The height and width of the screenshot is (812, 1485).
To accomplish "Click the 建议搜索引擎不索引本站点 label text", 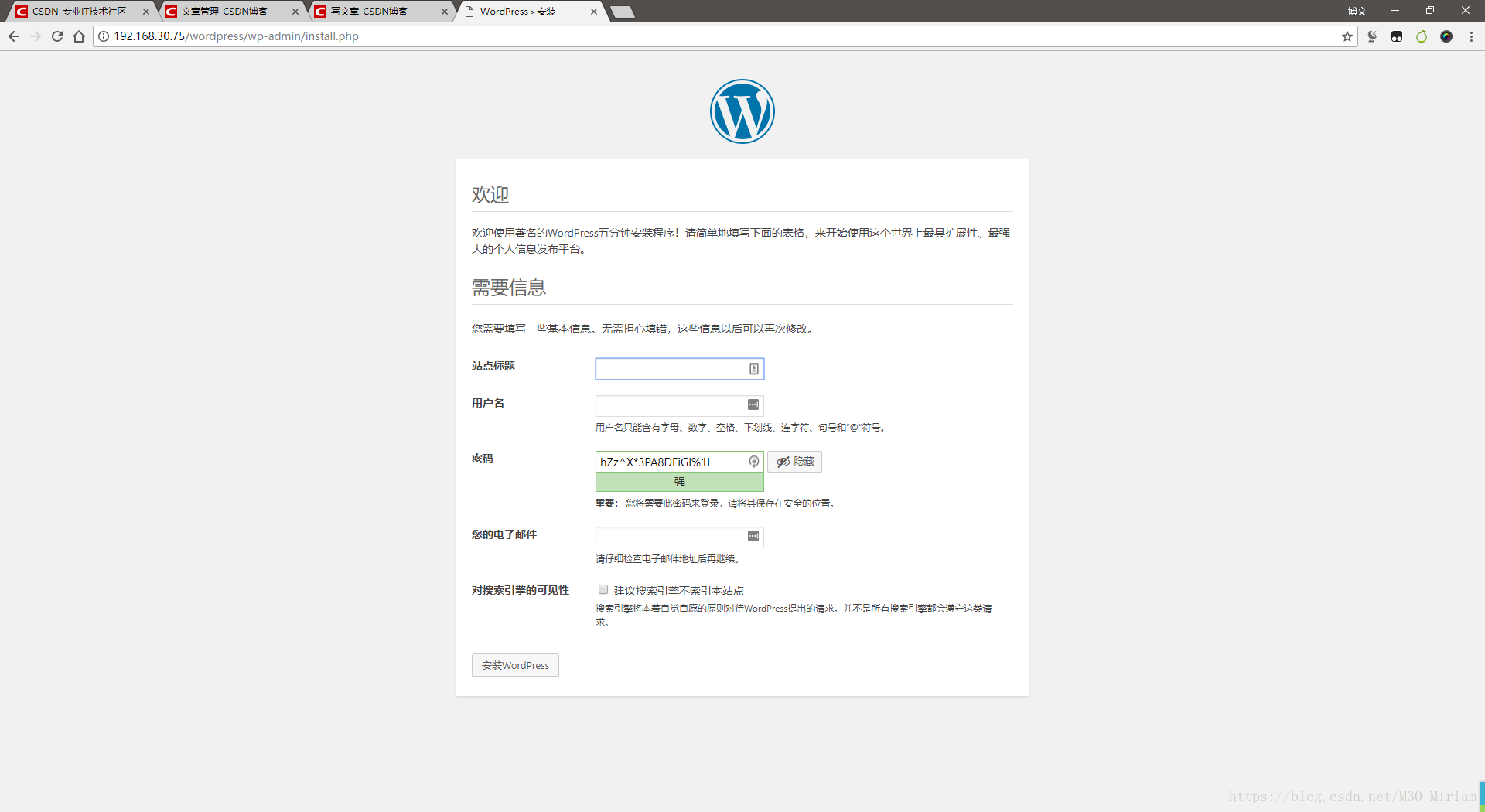I will pyautogui.click(x=679, y=591).
